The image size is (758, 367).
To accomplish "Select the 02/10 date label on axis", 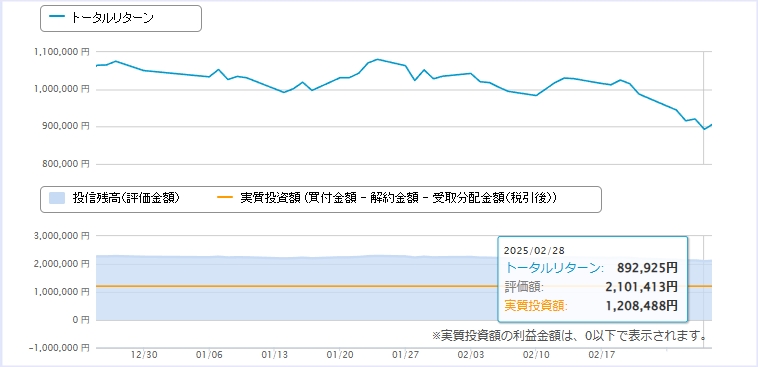I will 536,355.
